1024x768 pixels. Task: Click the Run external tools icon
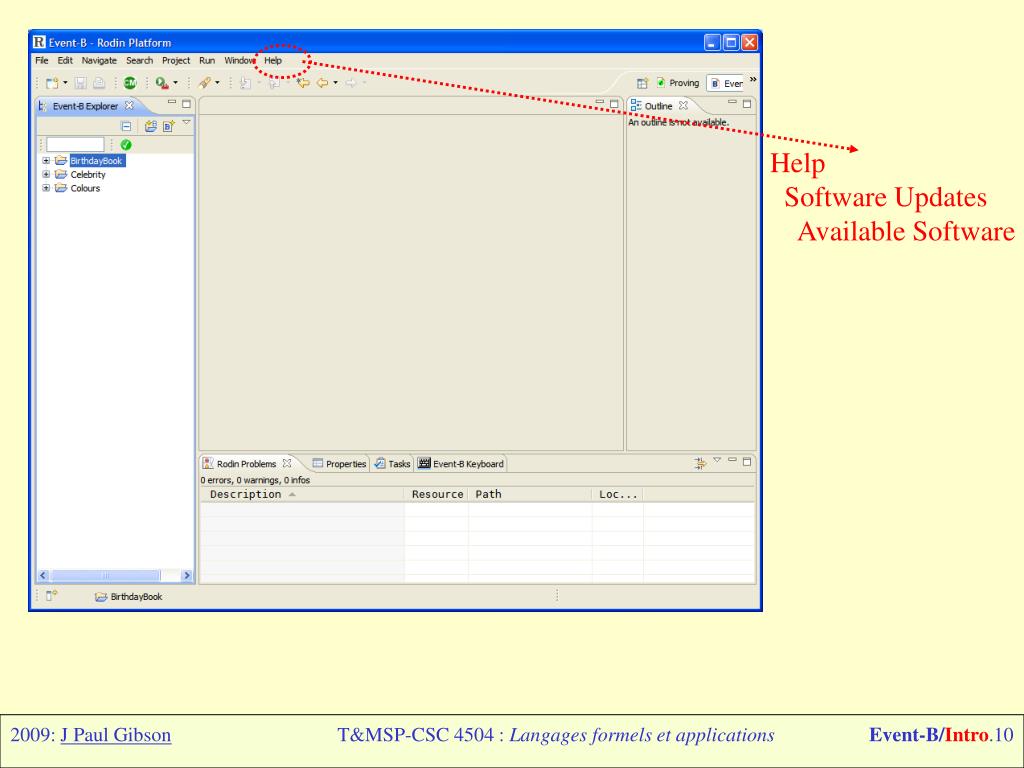(x=161, y=83)
